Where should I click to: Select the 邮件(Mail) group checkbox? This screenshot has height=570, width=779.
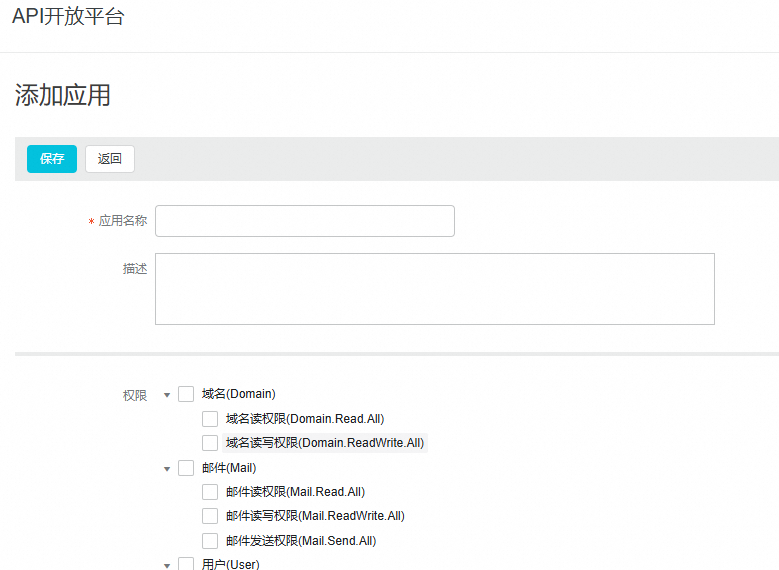pyautogui.click(x=186, y=468)
